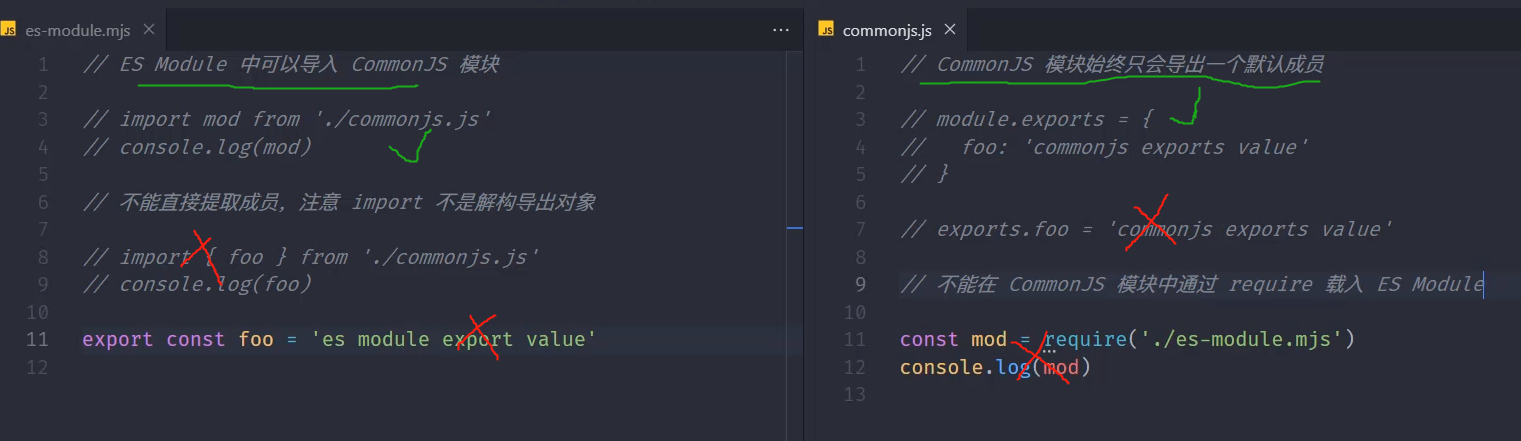
Task: Click the comment '不能在 CommonJS 模块中通过 require 载入 ES Module'
Action: tap(1210, 284)
